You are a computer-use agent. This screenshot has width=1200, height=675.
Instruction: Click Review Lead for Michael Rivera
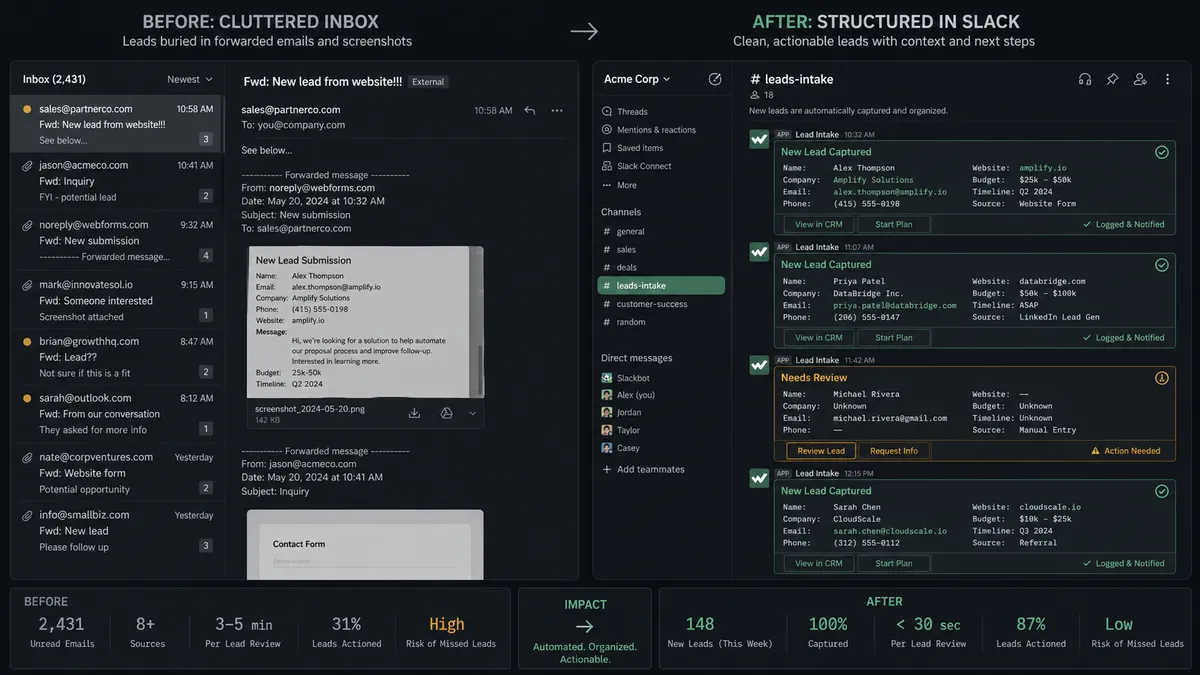pos(821,451)
